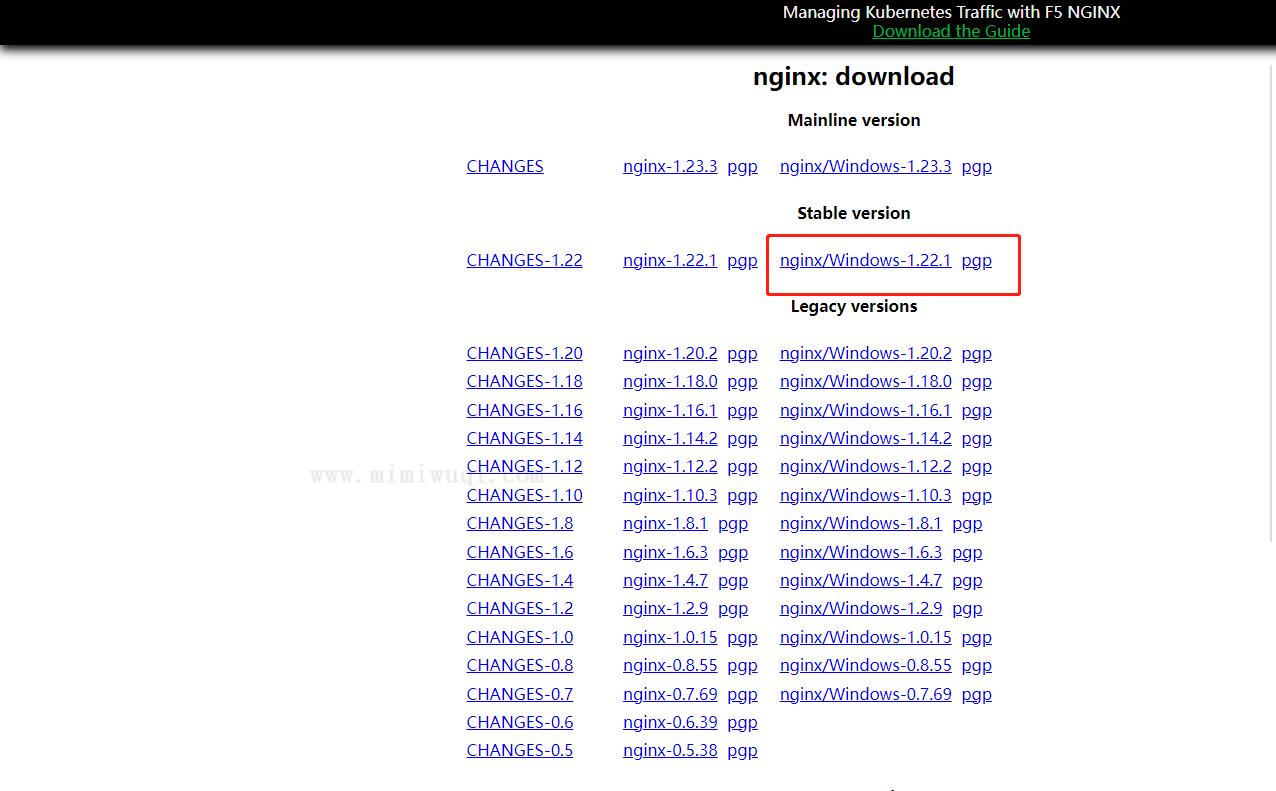Open pgp signature beside nginx-1.22.1
The width and height of the screenshot is (1276, 791).
[742, 260]
